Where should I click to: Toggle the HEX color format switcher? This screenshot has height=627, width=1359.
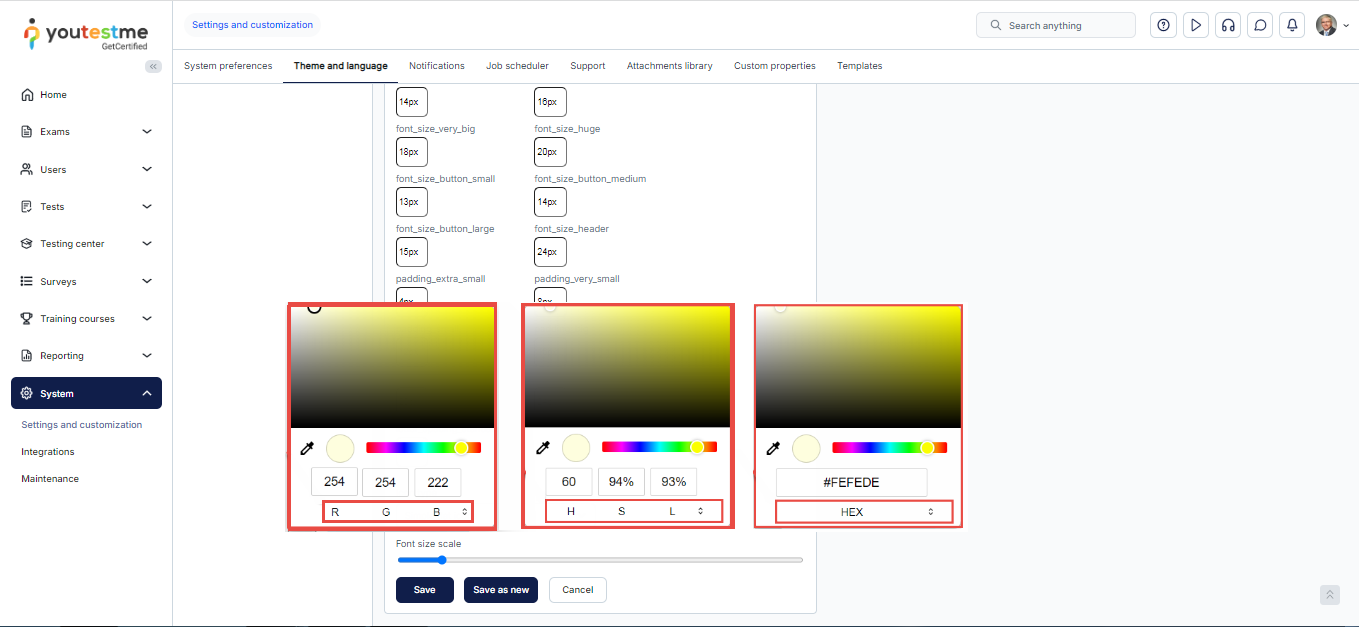pos(864,512)
